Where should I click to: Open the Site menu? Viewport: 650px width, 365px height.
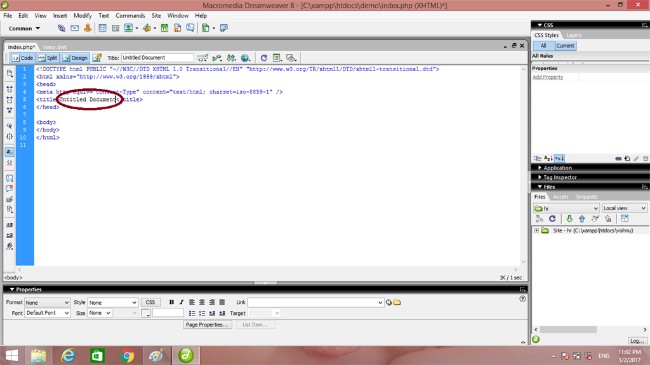click(156, 15)
